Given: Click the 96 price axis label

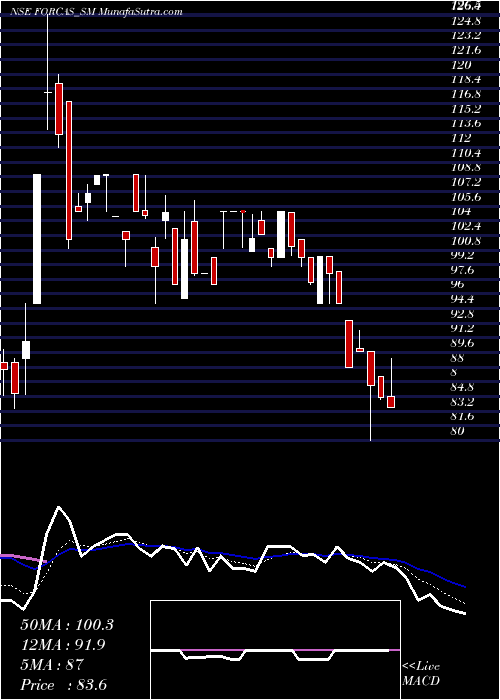Looking at the screenshot, I should 458,285.
